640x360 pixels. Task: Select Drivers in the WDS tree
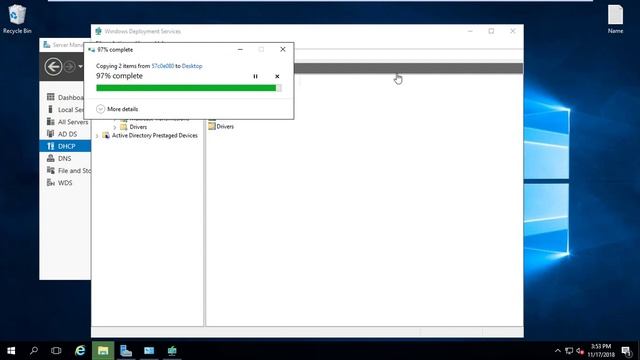pos(138,127)
